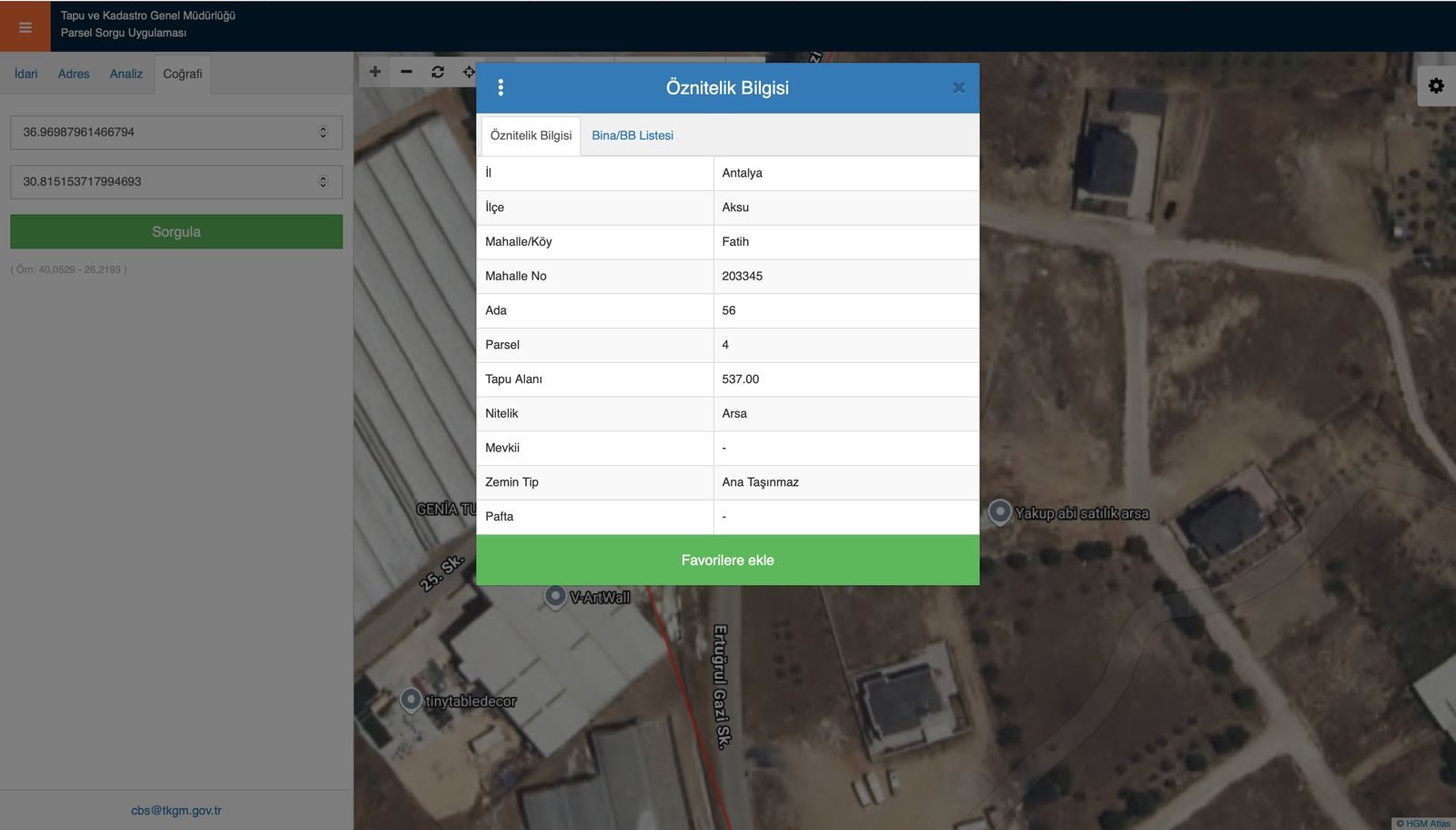Open cbs@tkgm.gov.tr email link
Screen dimensions: 1456x830
coord(177,810)
